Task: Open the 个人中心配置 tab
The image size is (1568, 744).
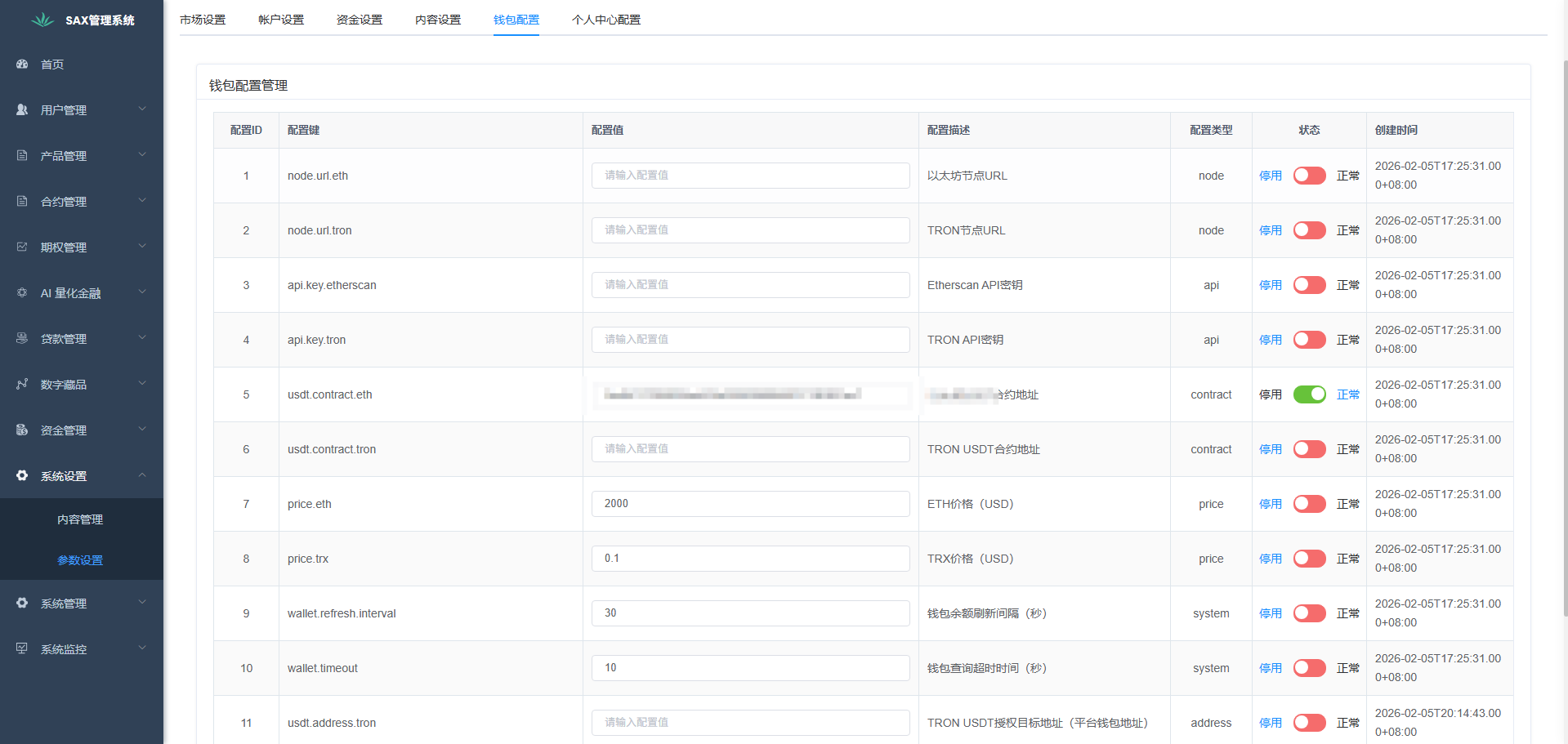Action: (x=605, y=20)
